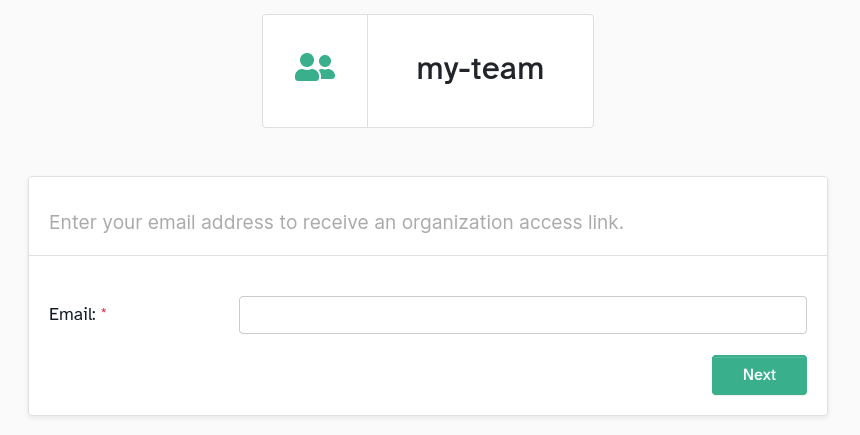Screen dimensions: 860x435
Task: Click the letters team in my-team title
Action: click(508, 69)
